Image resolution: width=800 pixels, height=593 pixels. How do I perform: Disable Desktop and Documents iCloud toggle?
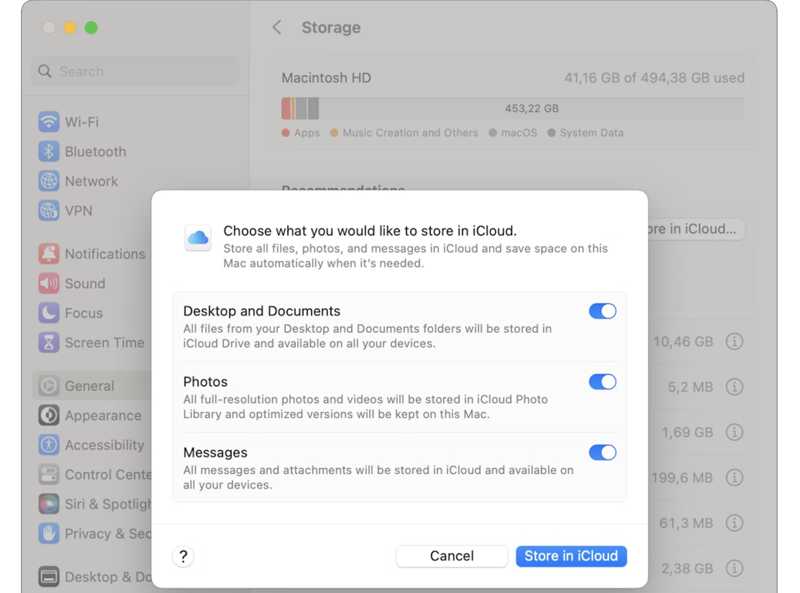point(602,311)
